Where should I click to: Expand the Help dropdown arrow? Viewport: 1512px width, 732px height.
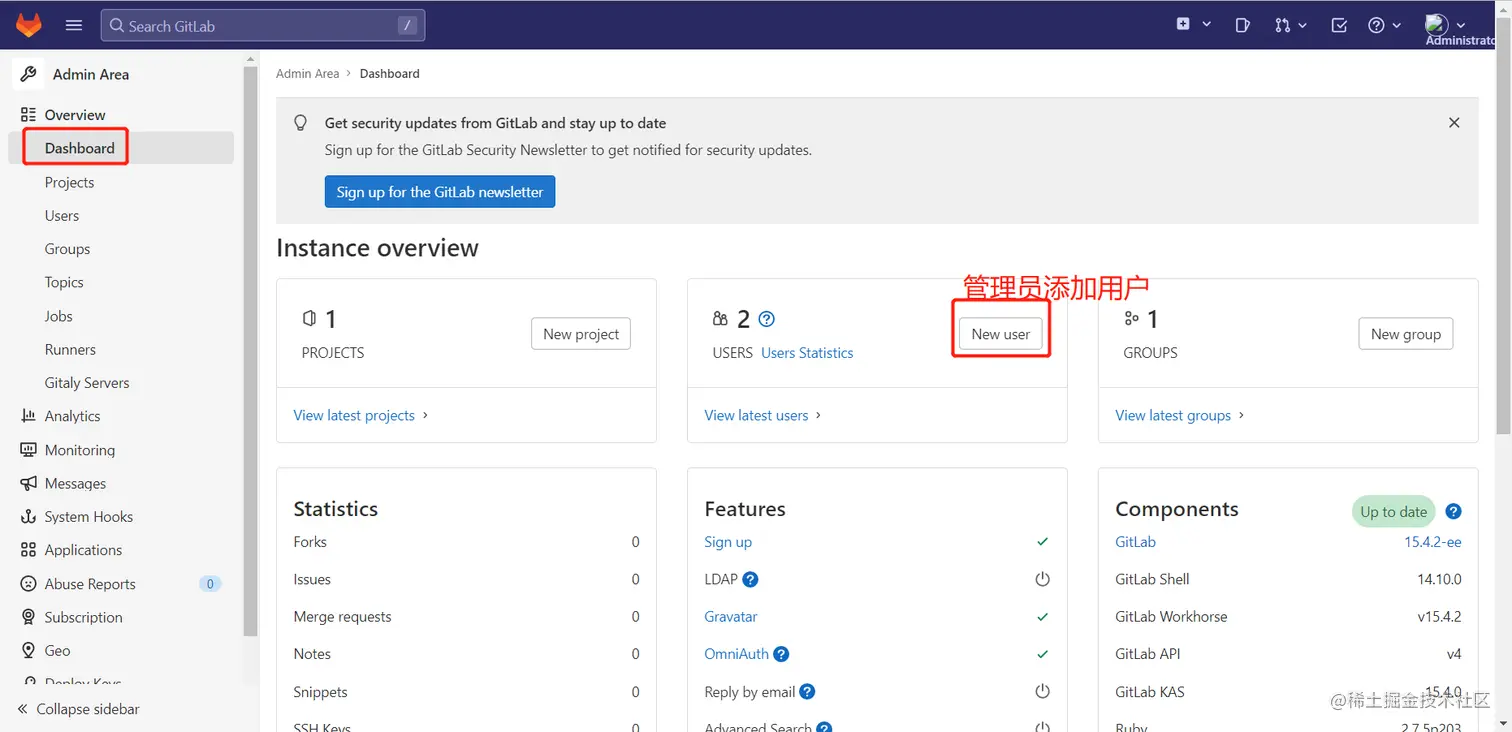(x=1397, y=25)
